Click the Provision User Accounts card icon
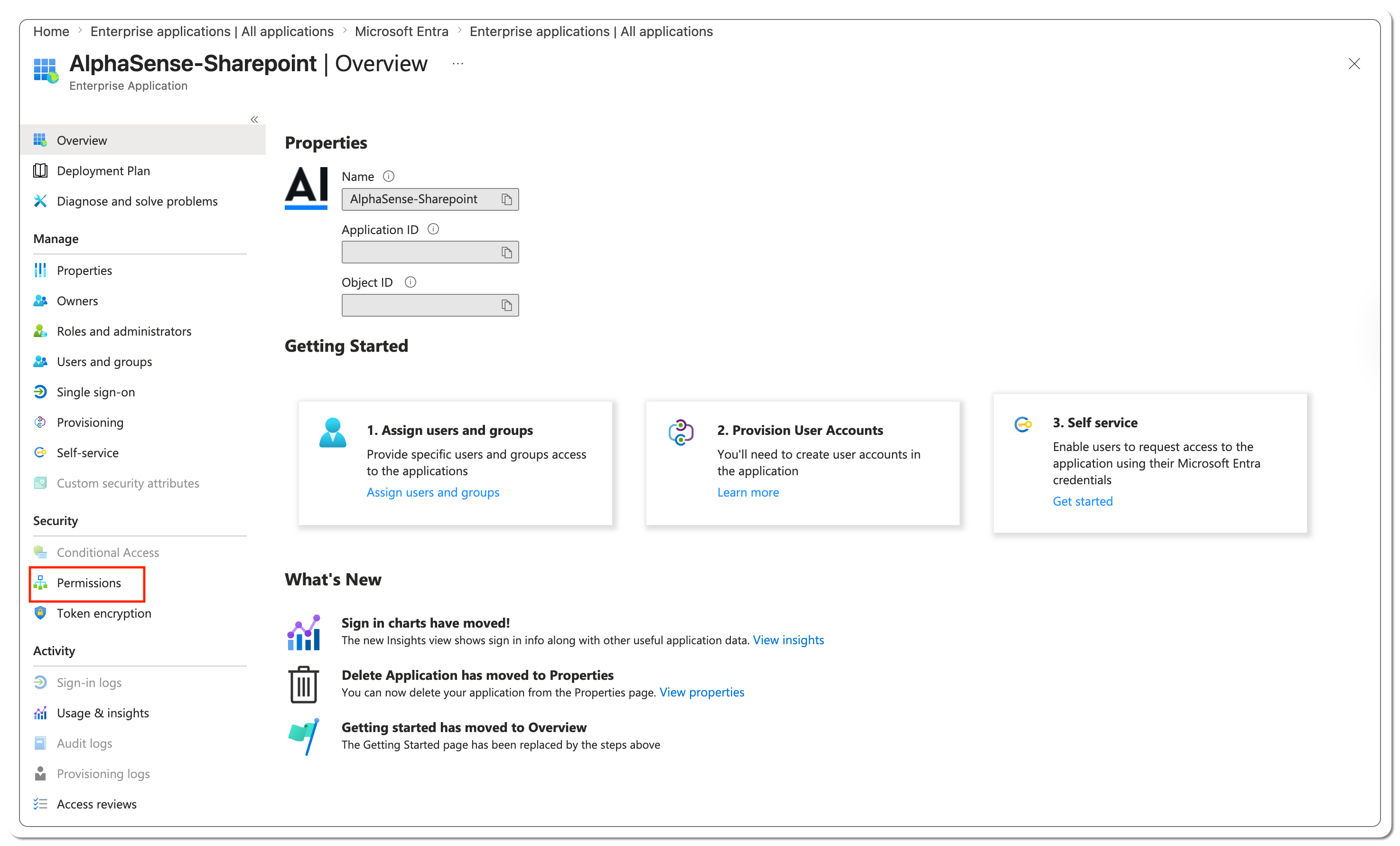This screenshot has width=1400, height=846. (681, 432)
